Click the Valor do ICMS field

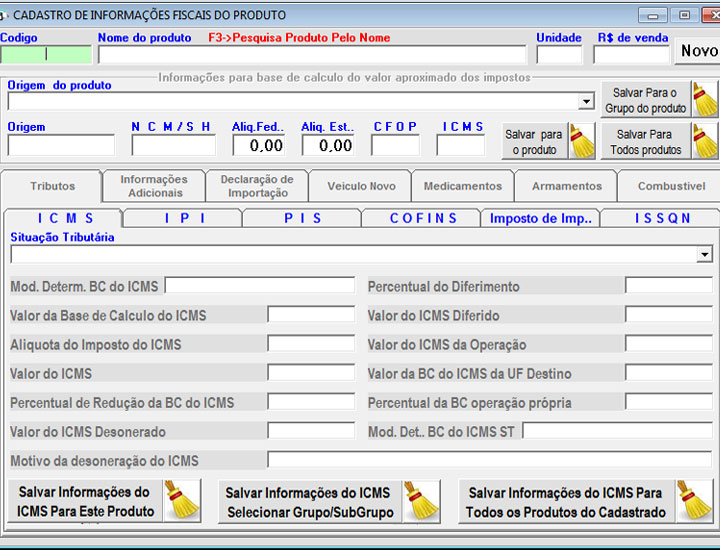(311, 372)
